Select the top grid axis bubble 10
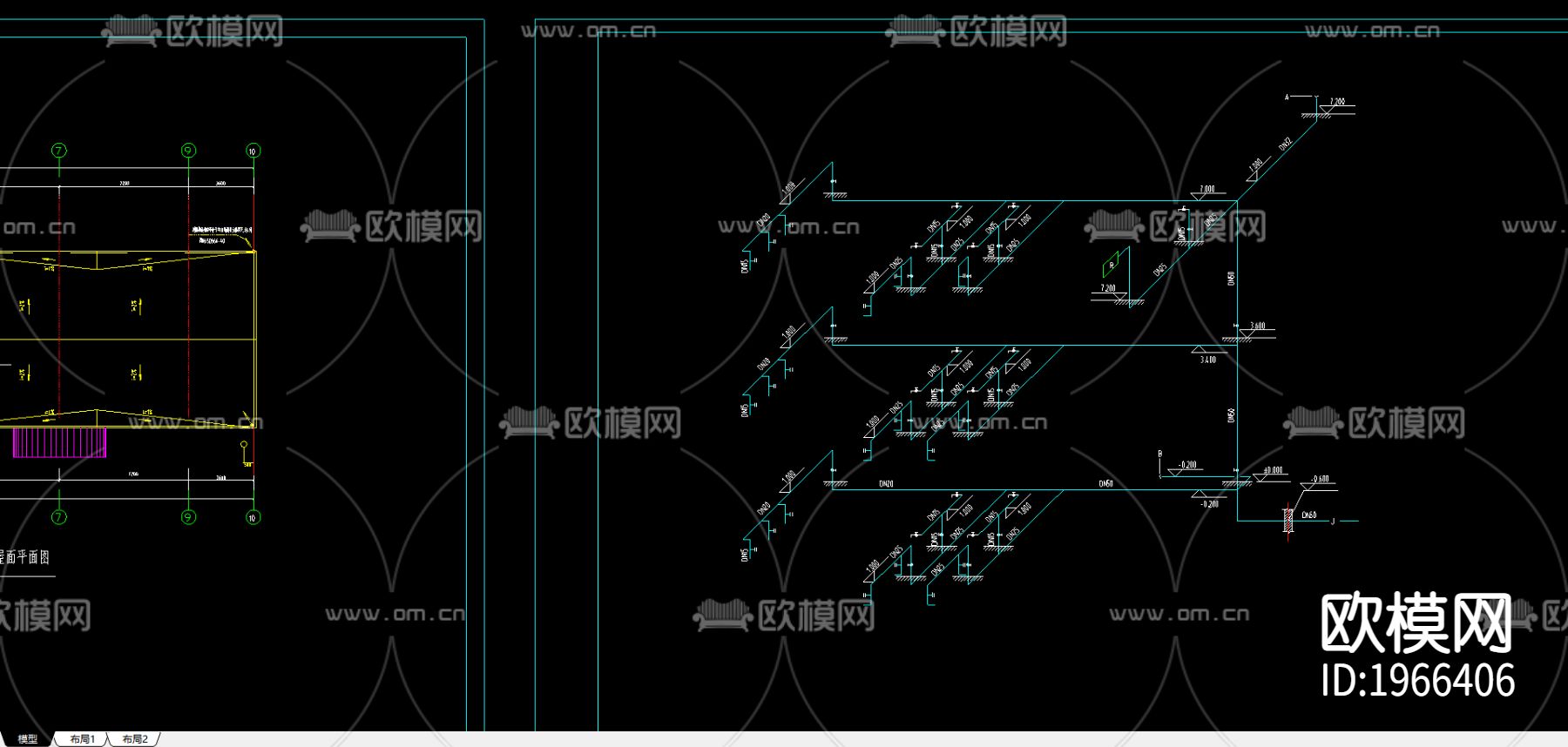The image size is (1568, 747). pos(253,151)
